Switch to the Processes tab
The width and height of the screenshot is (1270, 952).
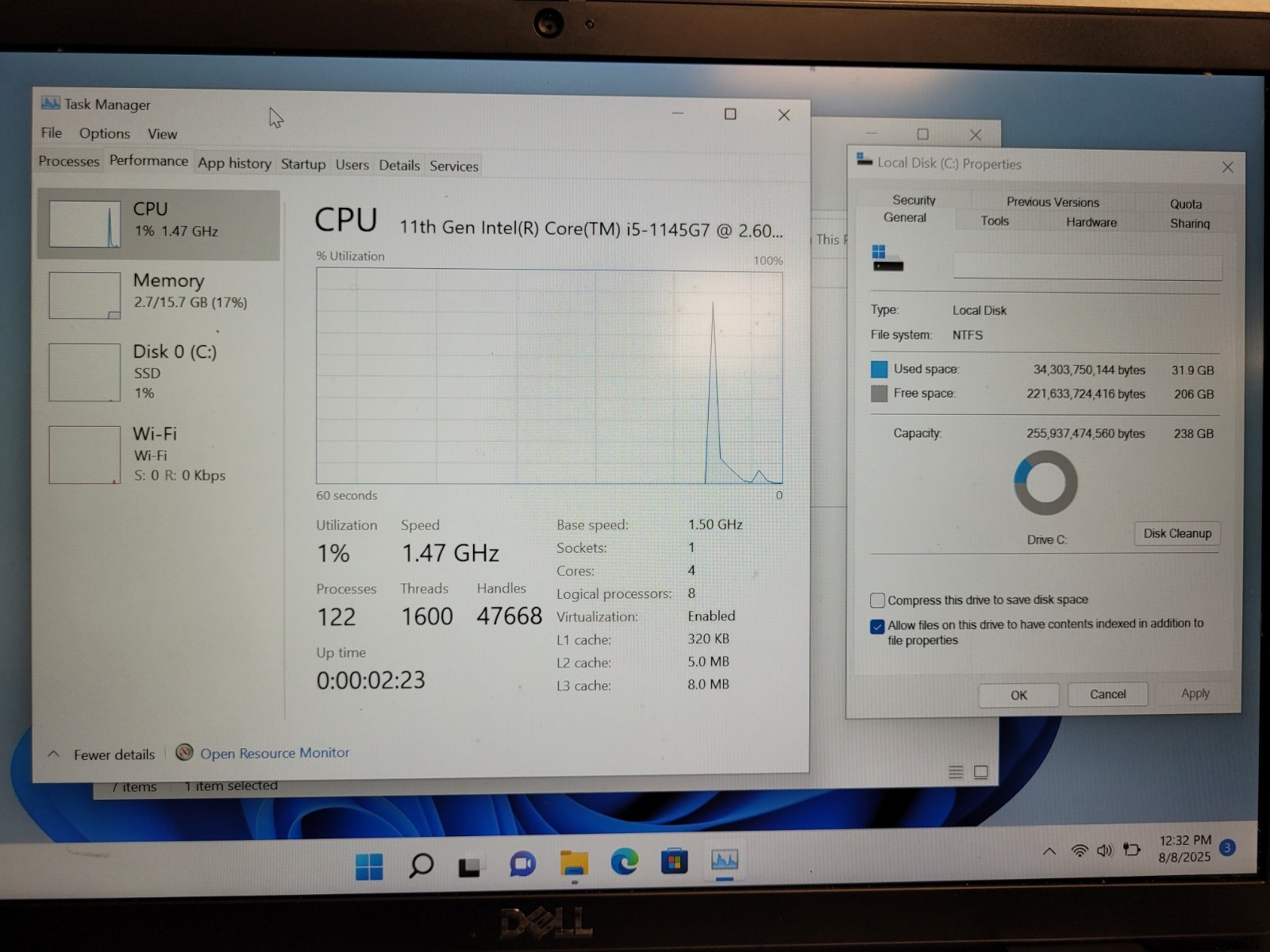tap(69, 161)
